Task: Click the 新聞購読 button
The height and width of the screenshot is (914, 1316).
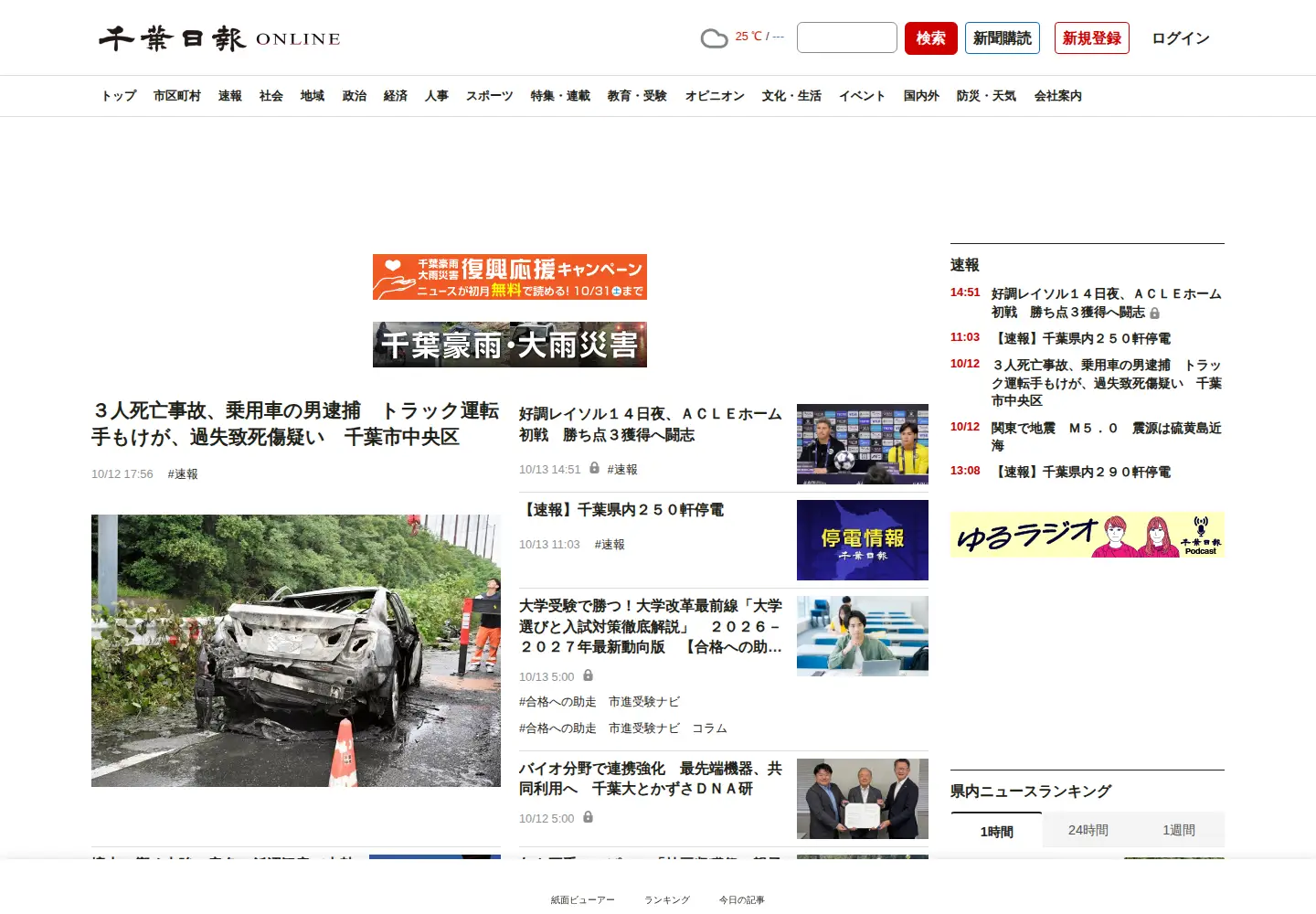Action: pyautogui.click(x=1003, y=37)
